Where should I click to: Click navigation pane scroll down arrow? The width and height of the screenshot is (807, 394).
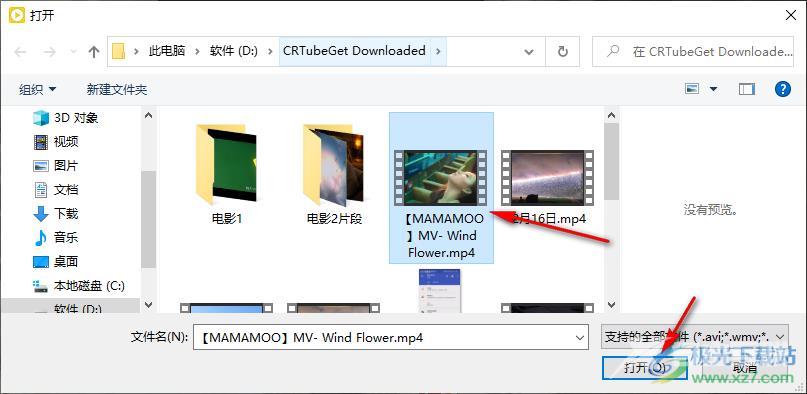click(148, 305)
